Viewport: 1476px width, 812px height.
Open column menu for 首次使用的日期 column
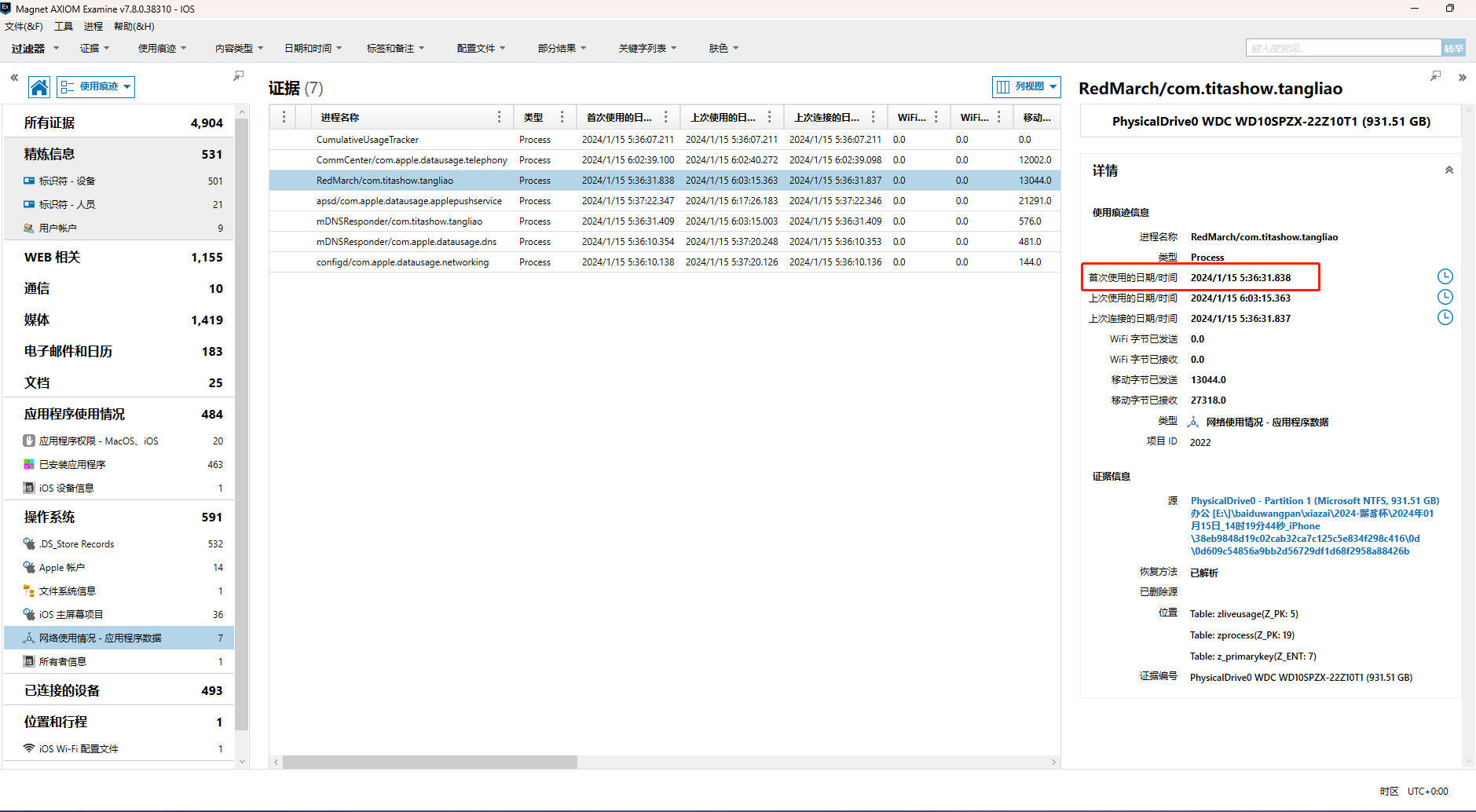[665, 117]
